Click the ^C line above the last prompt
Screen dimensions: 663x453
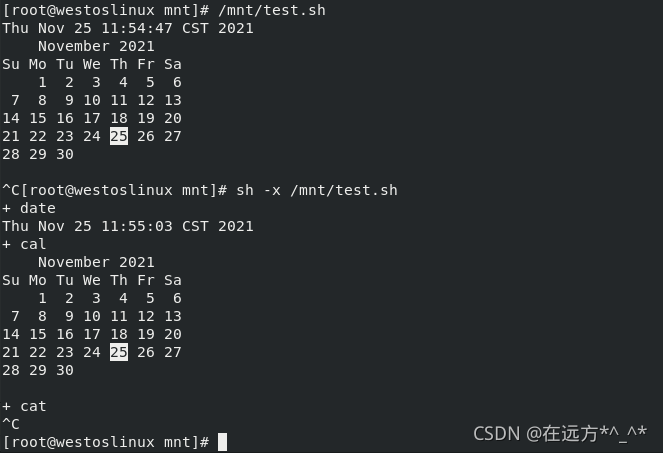click(x=11, y=424)
